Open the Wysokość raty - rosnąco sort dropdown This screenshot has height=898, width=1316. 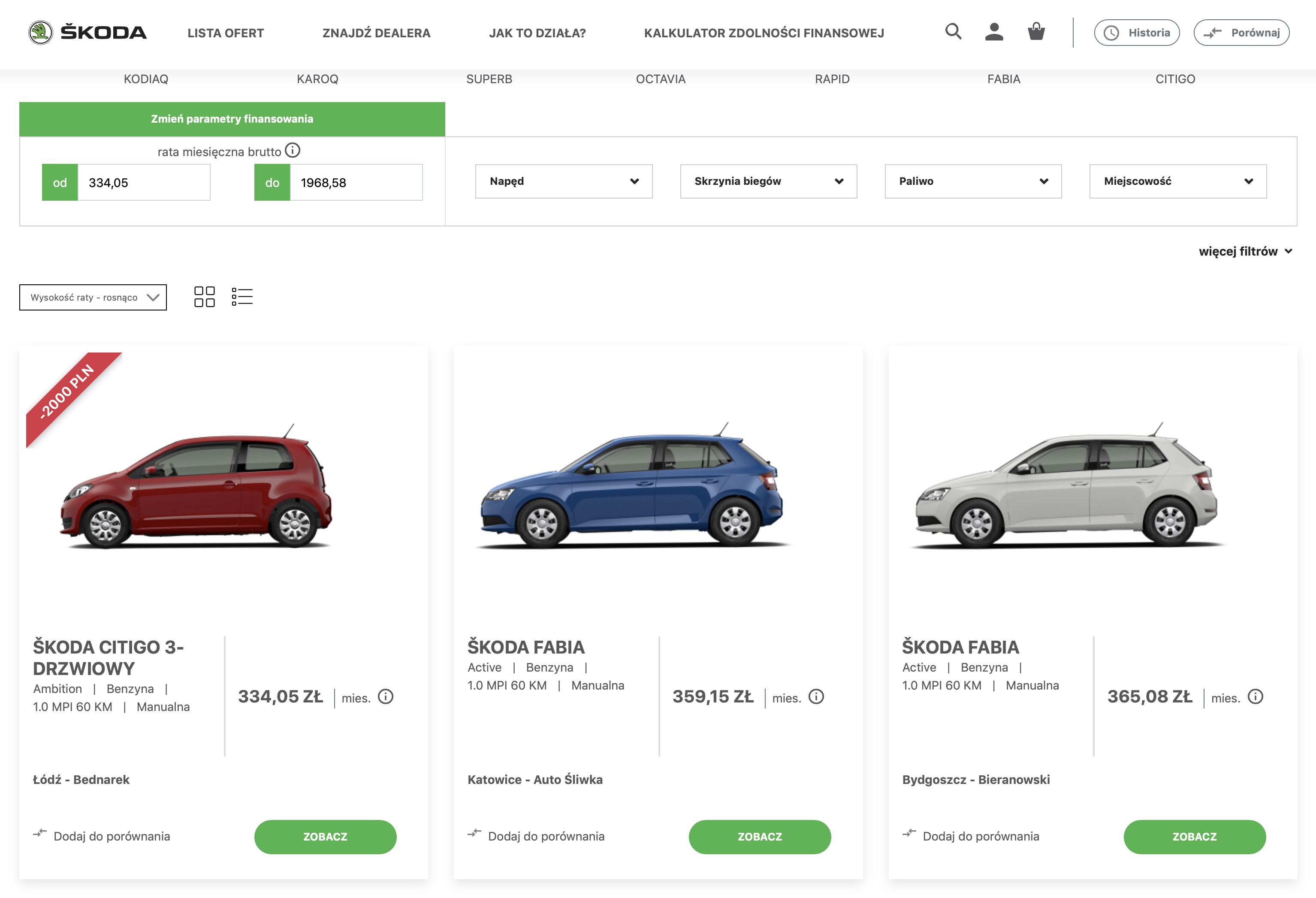[93, 297]
